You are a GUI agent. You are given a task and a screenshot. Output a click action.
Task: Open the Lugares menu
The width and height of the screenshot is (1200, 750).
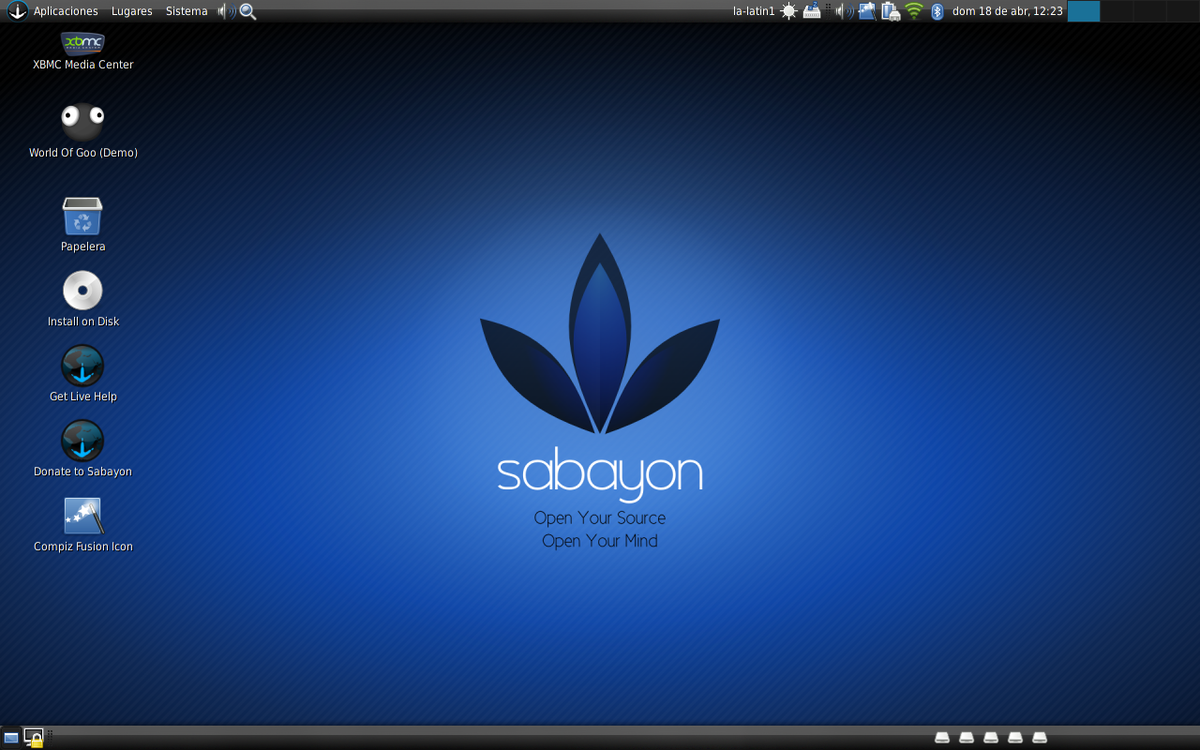[132, 11]
